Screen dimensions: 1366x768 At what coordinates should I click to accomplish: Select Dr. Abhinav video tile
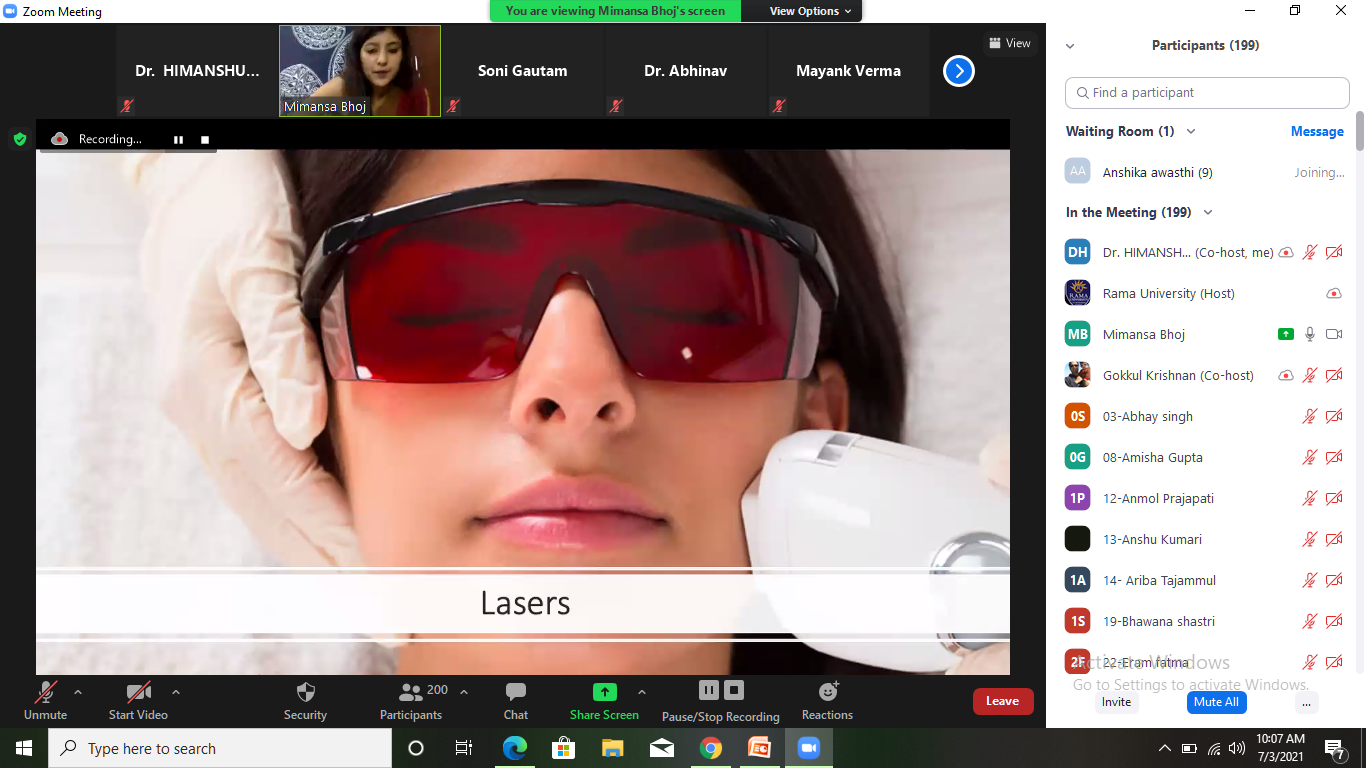[x=685, y=71]
